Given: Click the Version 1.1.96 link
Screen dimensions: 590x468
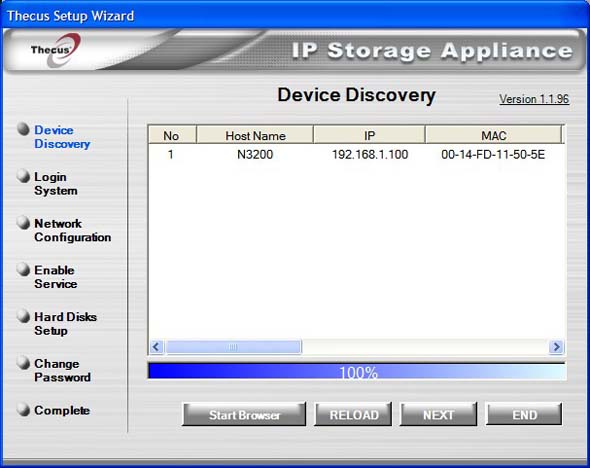Looking at the screenshot, I should click(x=534, y=99).
